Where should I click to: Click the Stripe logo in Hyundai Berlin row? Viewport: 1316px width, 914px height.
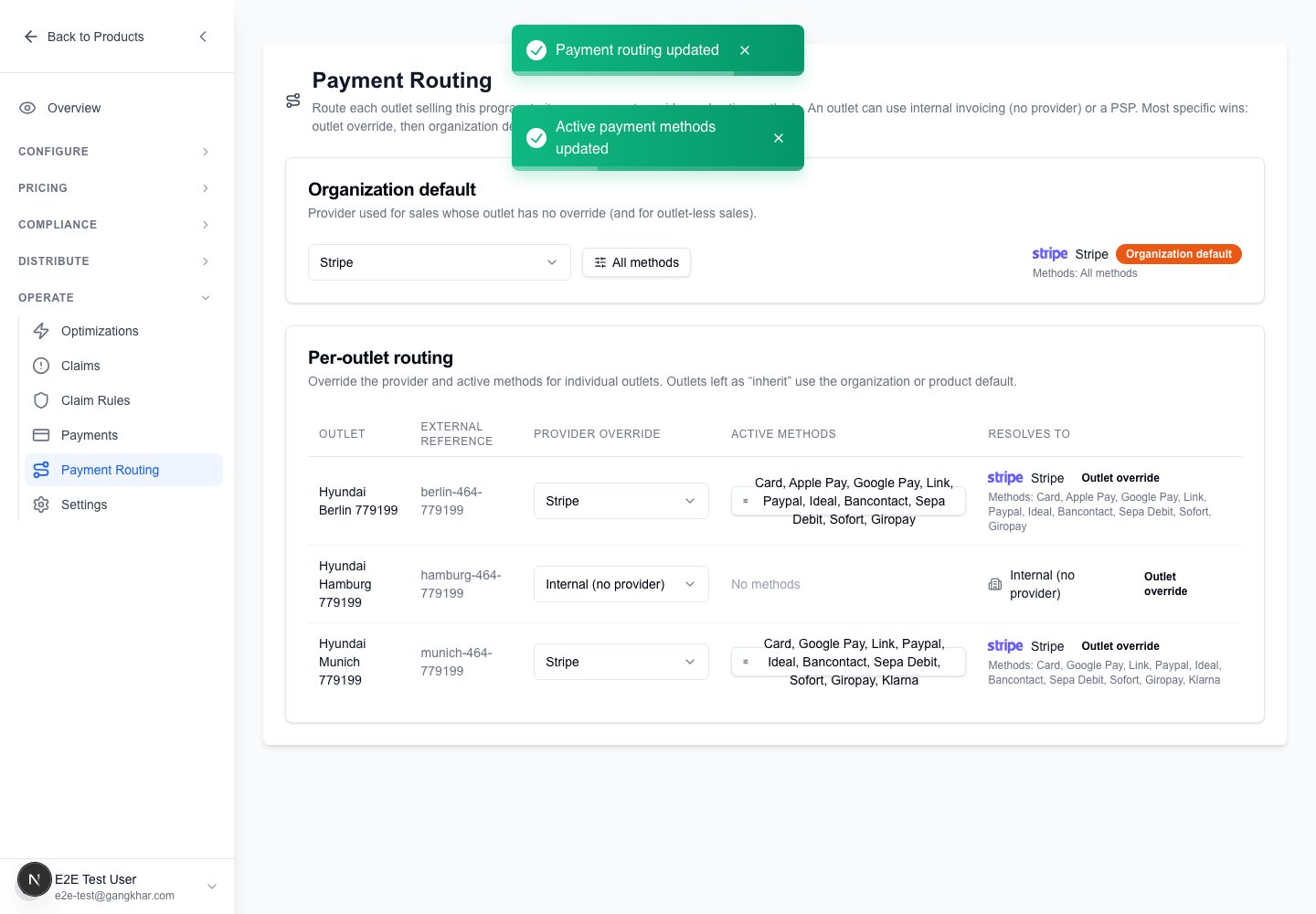pos(1005,478)
